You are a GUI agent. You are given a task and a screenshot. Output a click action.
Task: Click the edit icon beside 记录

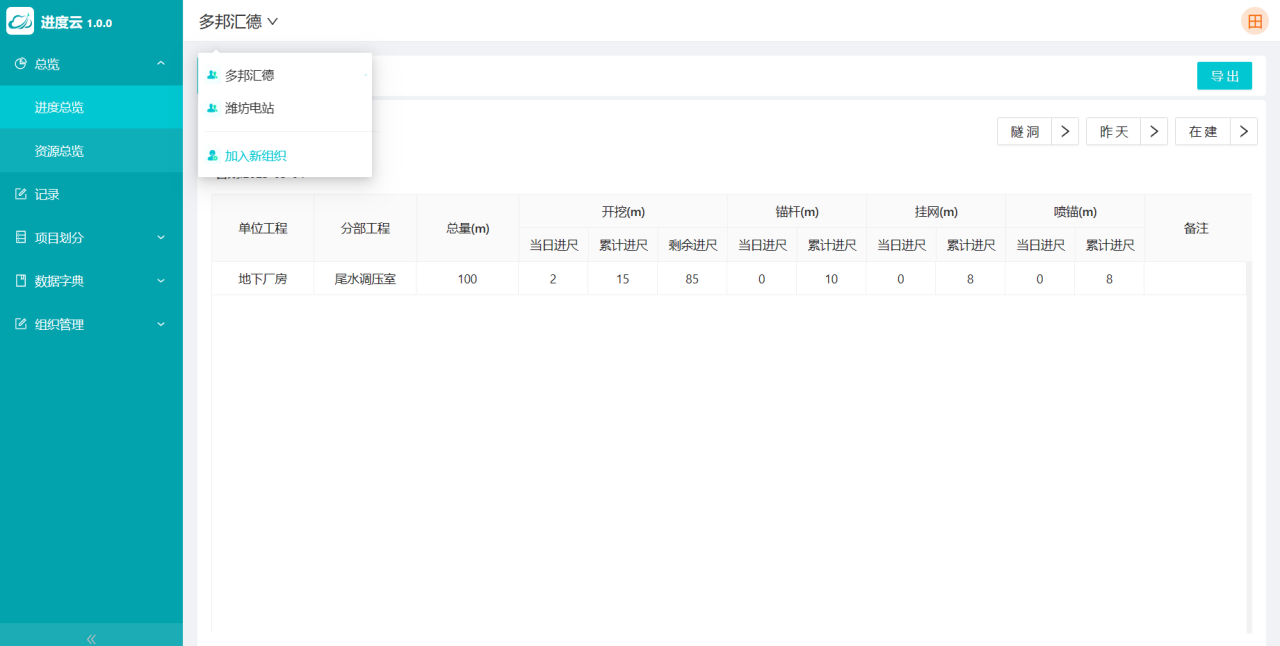[x=20, y=194]
